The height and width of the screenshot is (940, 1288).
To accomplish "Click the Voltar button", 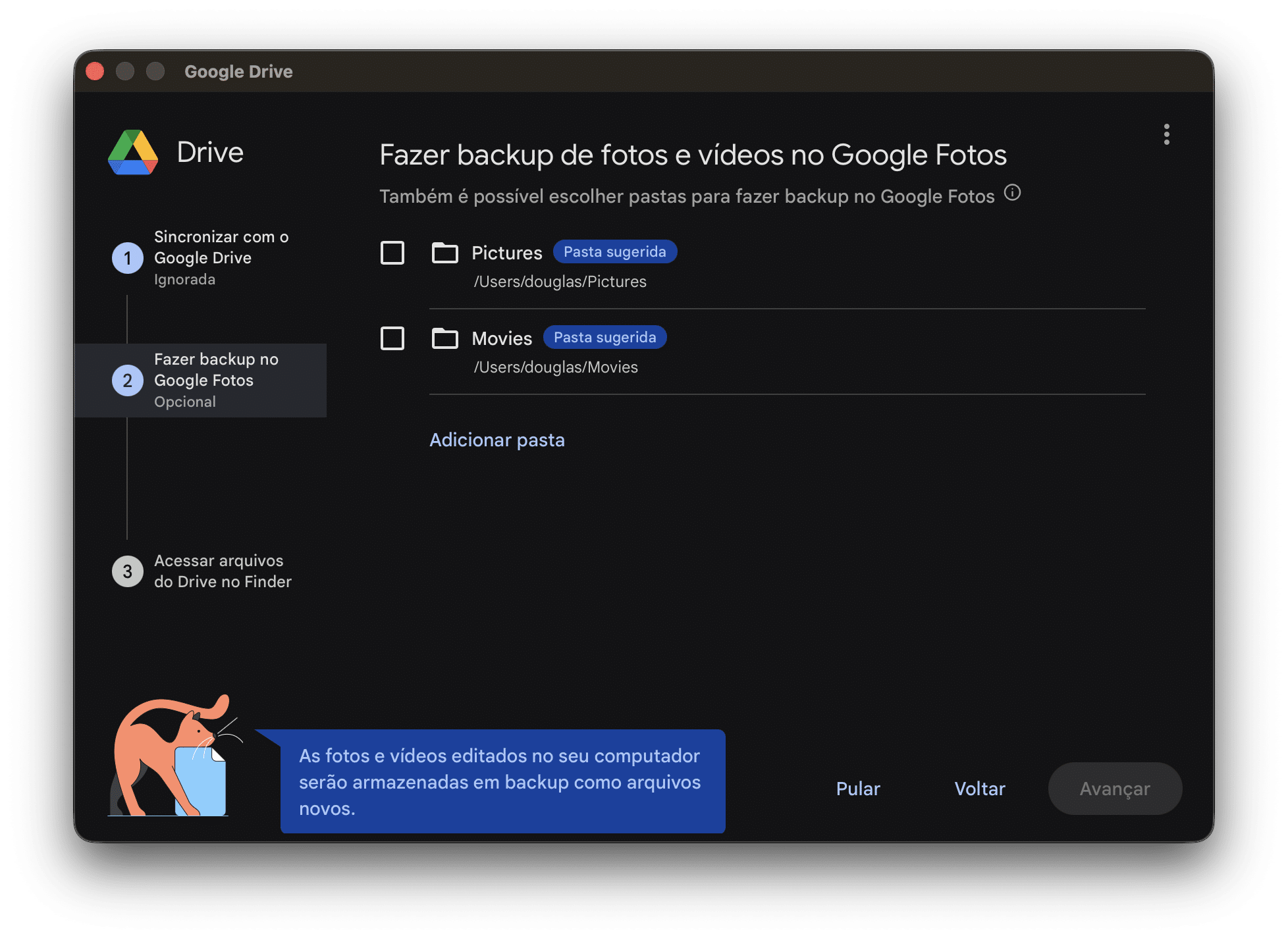I will click(x=979, y=789).
